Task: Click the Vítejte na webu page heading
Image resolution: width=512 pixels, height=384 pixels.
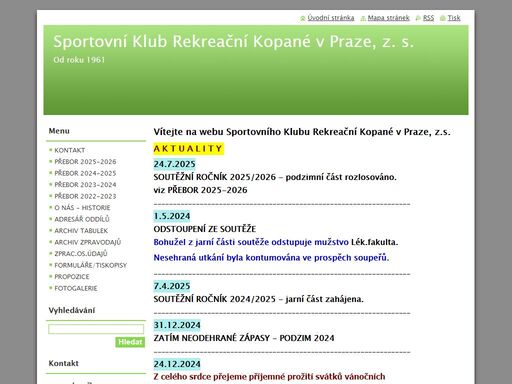Action: (302, 132)
